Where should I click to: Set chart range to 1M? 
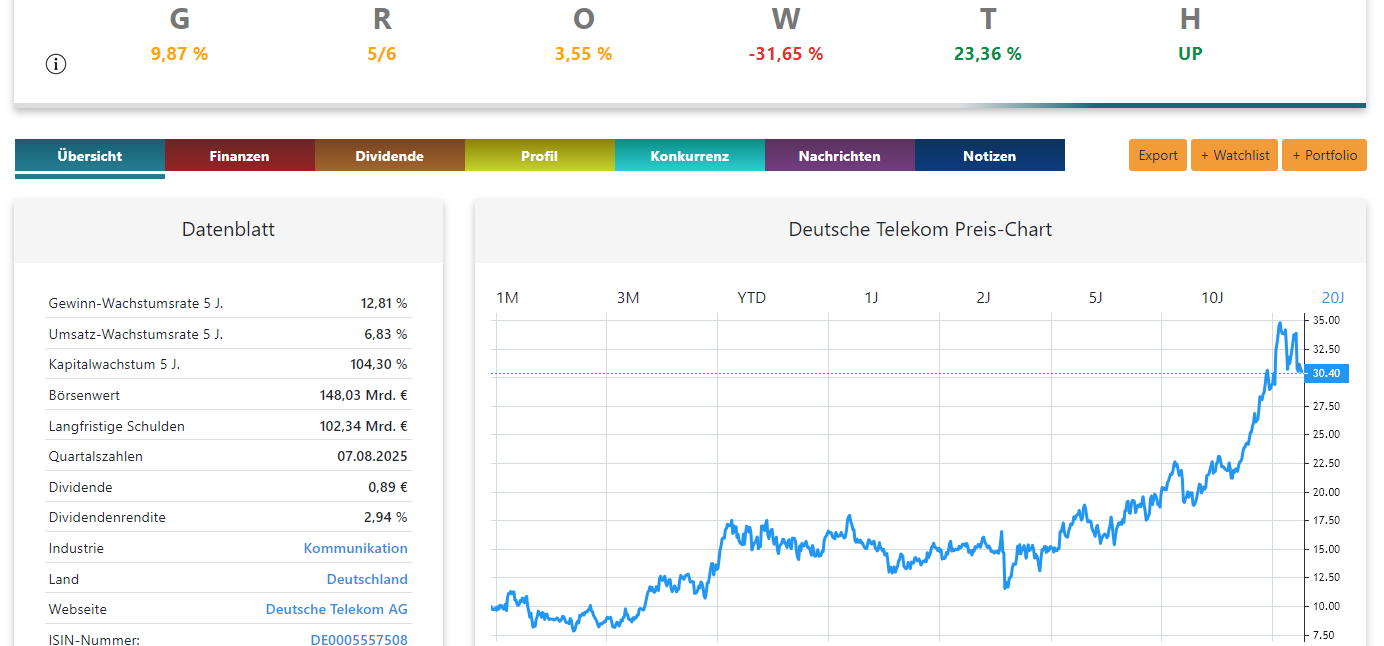point(508,298)
